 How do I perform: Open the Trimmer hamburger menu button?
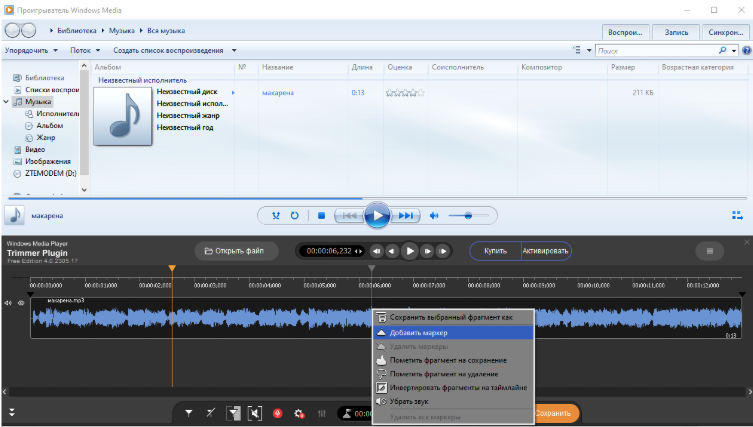pyautogui.click(x=710, y=251)
